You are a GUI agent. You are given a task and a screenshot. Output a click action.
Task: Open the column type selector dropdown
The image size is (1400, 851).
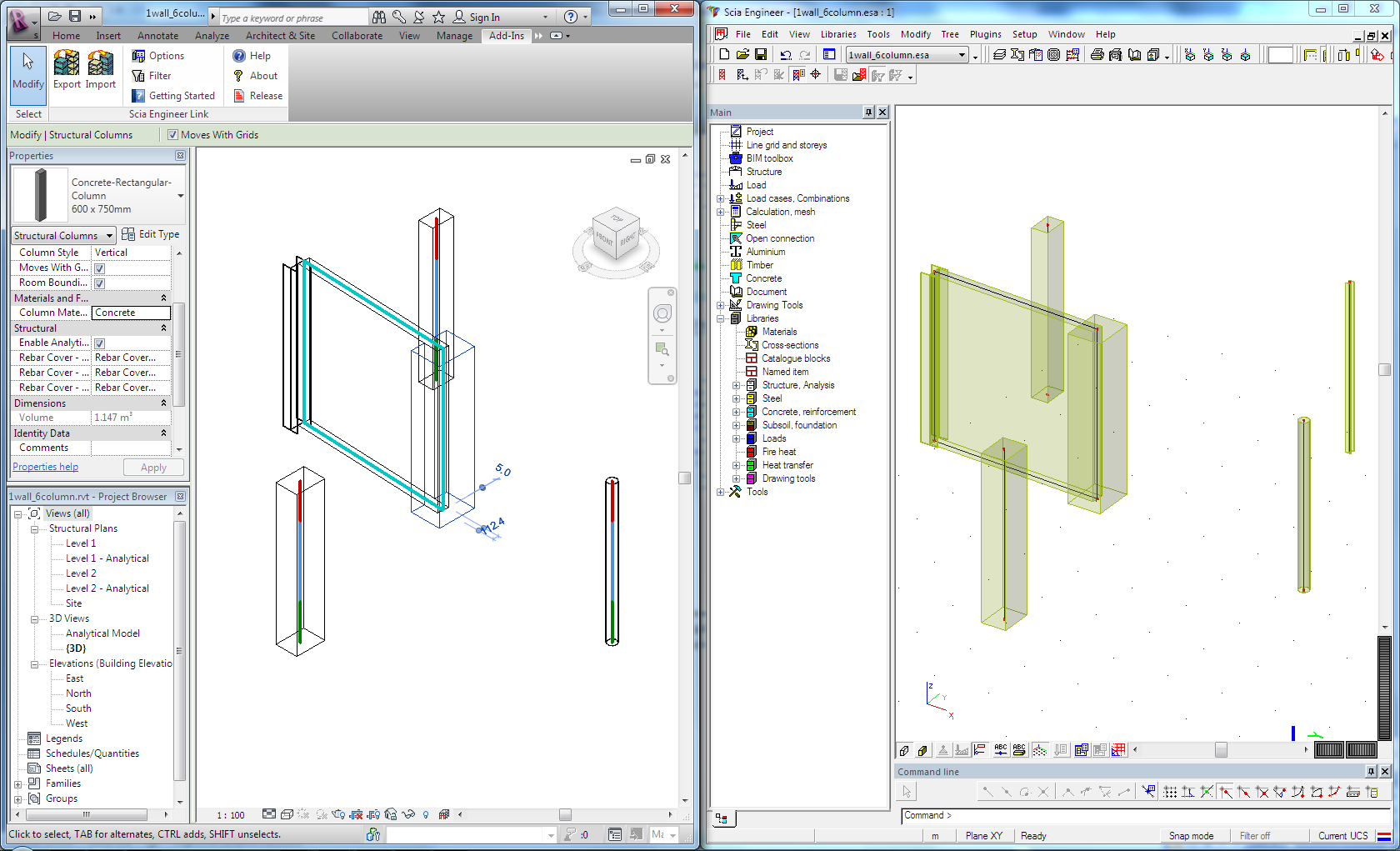point(181,196)
